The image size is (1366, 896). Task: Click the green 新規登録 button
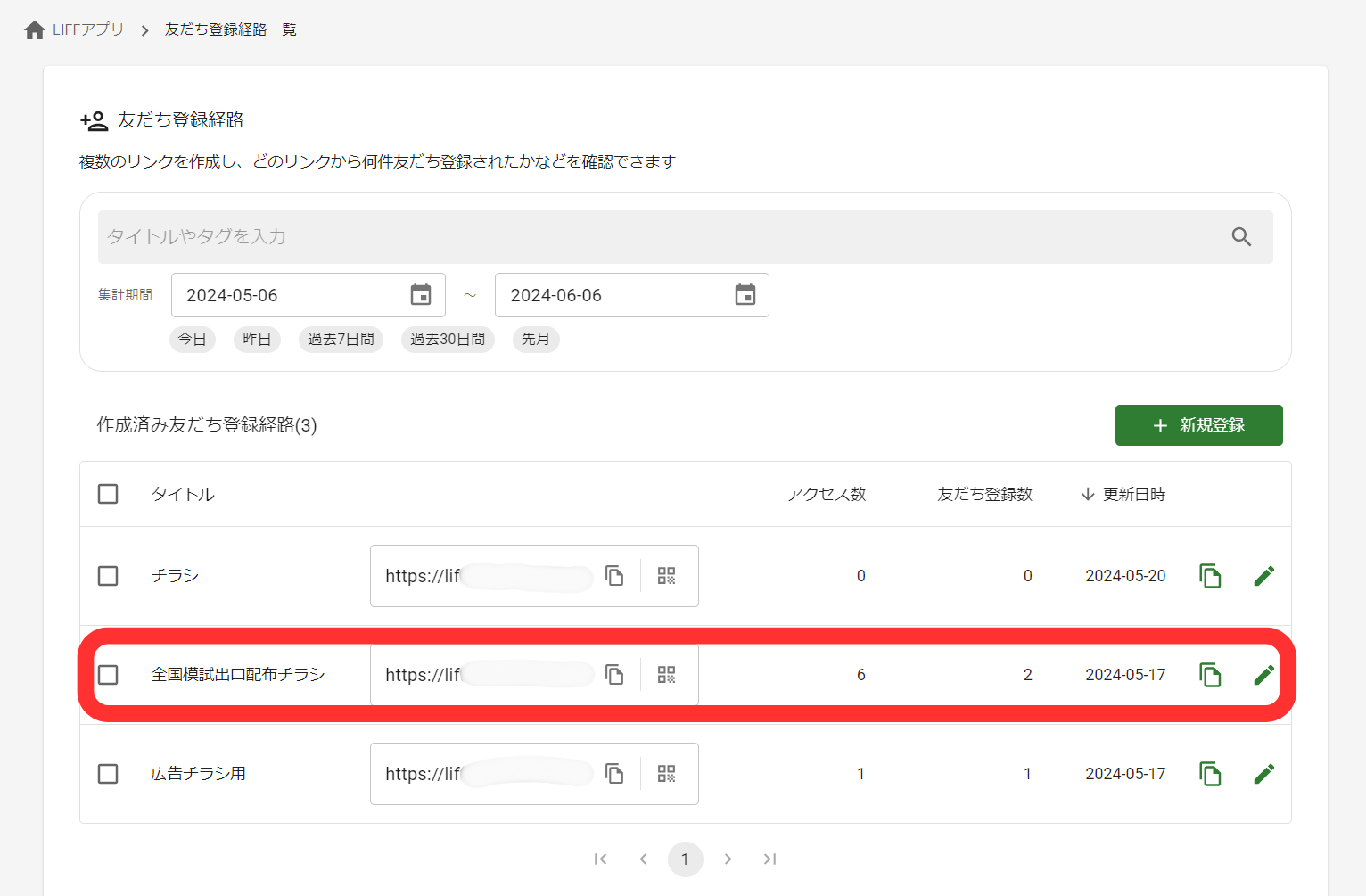point(1198,425)
